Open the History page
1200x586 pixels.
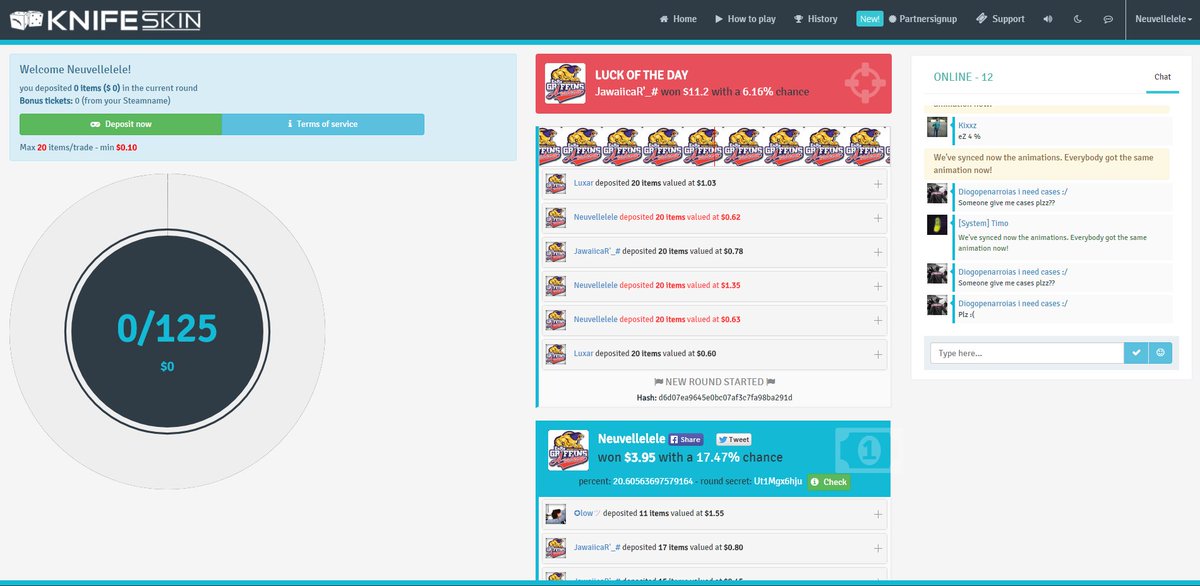tap(815, 19)
